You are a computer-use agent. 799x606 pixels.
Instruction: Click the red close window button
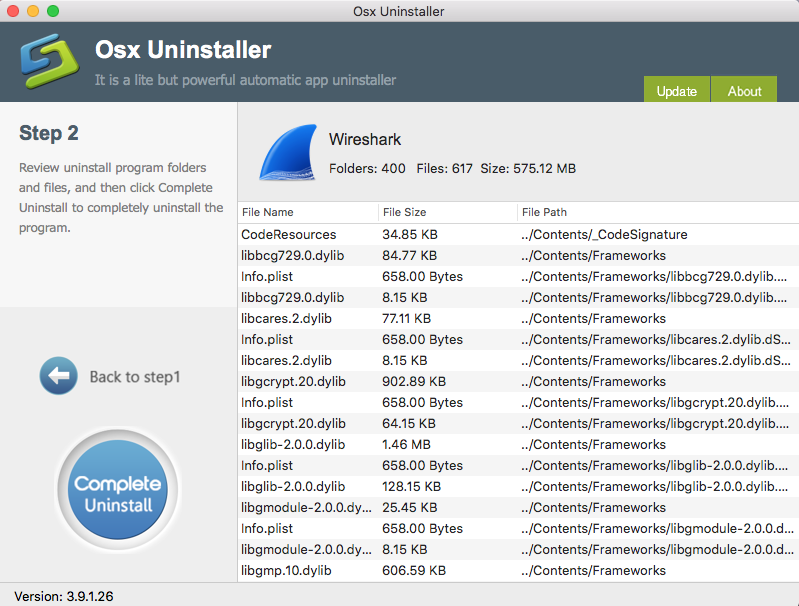13,11
